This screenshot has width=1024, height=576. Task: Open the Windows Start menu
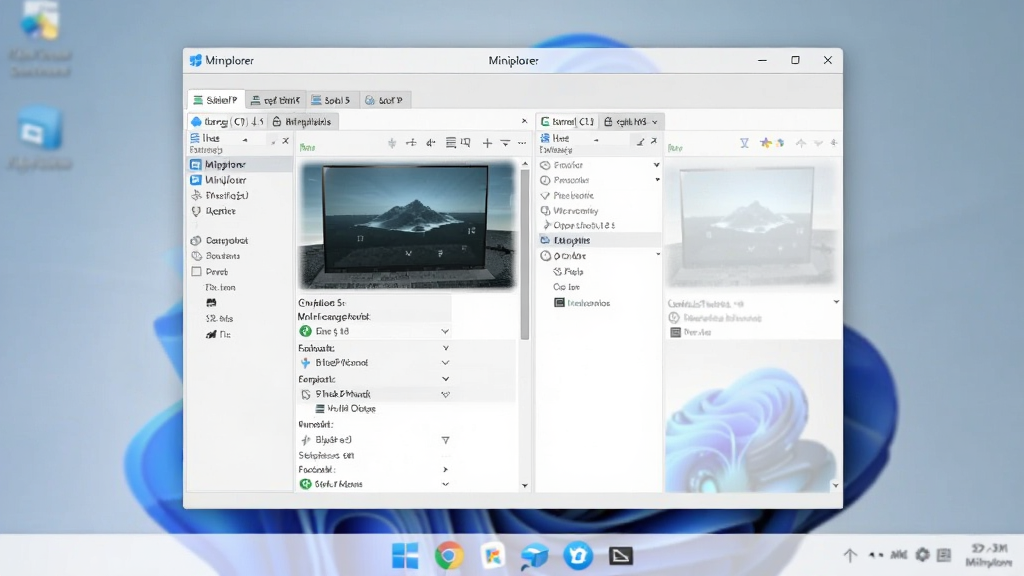pos(405,555)
